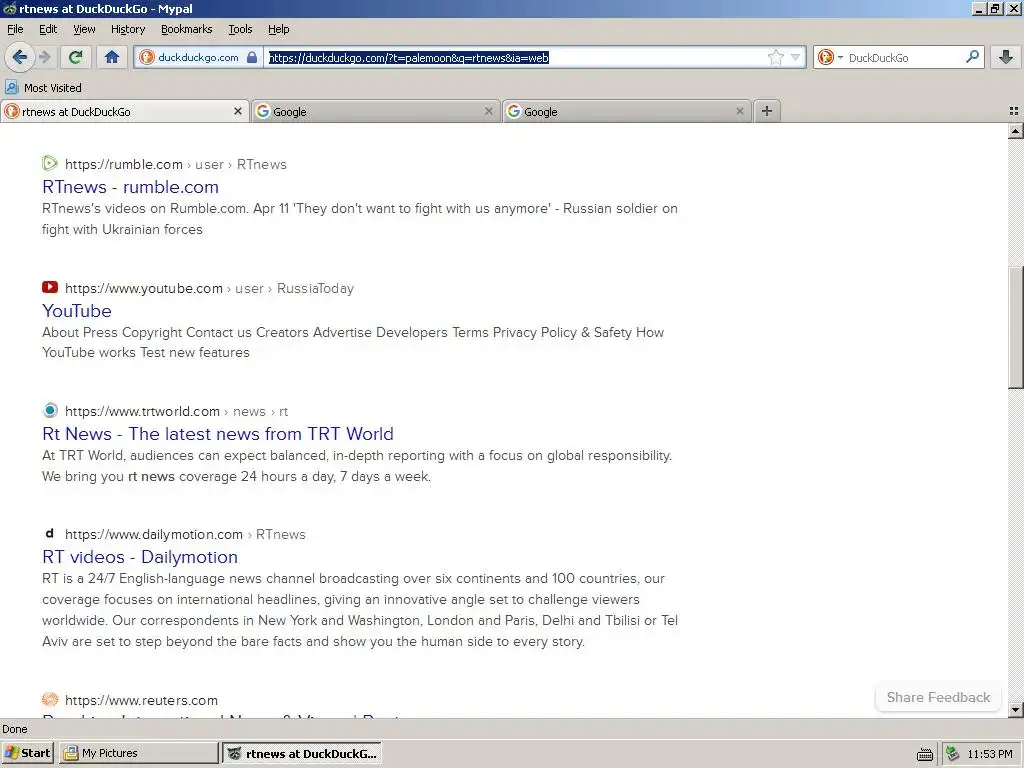Click the https://www.youtube.com result URL
Screen dimensions: 1024x768
pyautogui.click(x=144, y=289)
